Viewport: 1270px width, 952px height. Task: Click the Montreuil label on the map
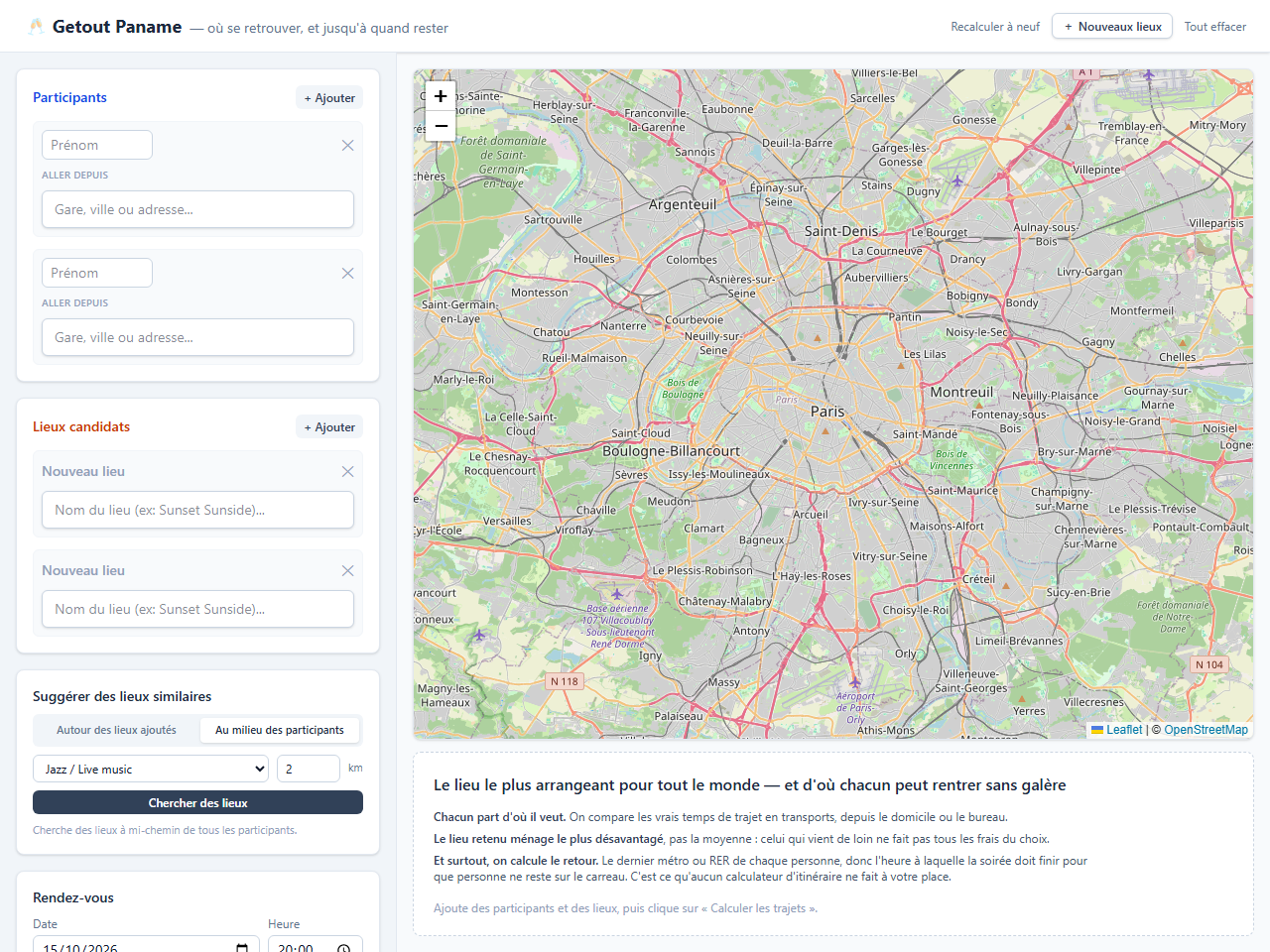(961, 392)
